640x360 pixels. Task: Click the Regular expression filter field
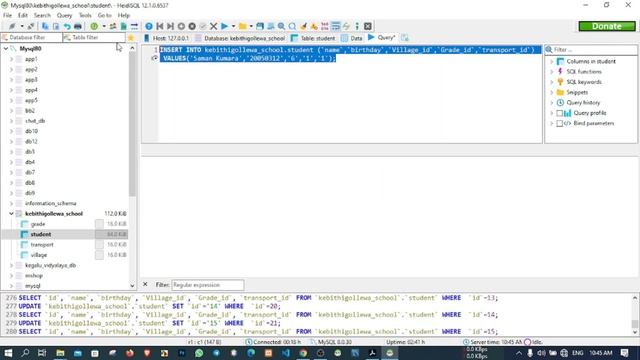click(208, 285)
